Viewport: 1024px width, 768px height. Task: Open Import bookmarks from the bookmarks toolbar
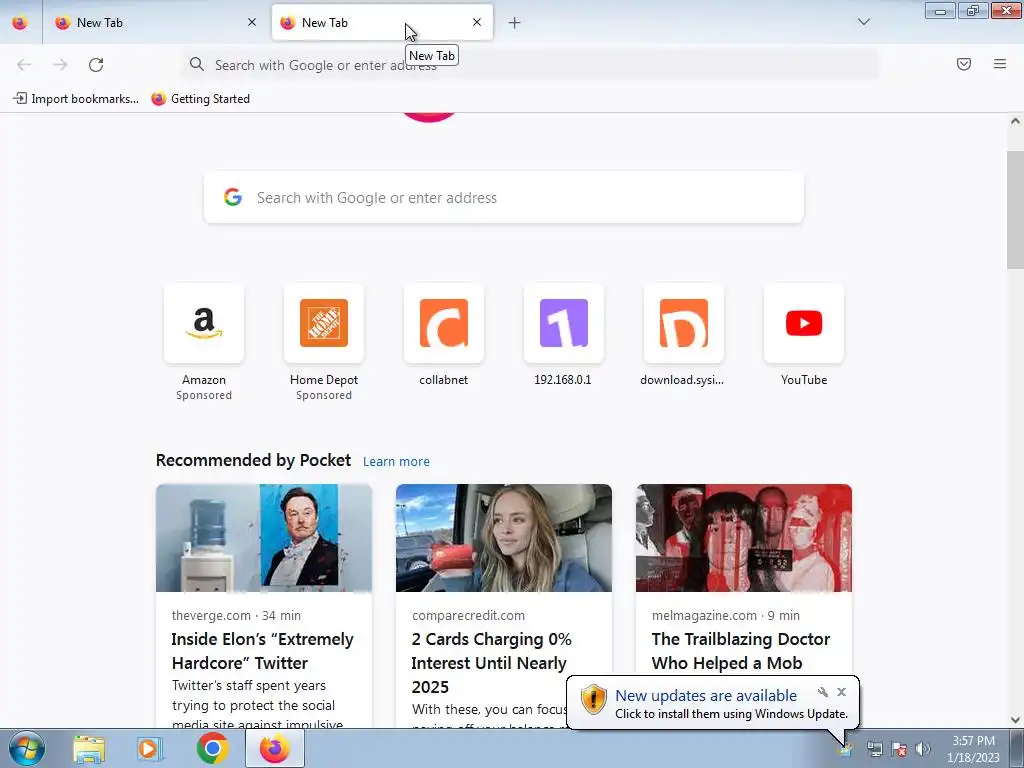click(x=76, y=99)
